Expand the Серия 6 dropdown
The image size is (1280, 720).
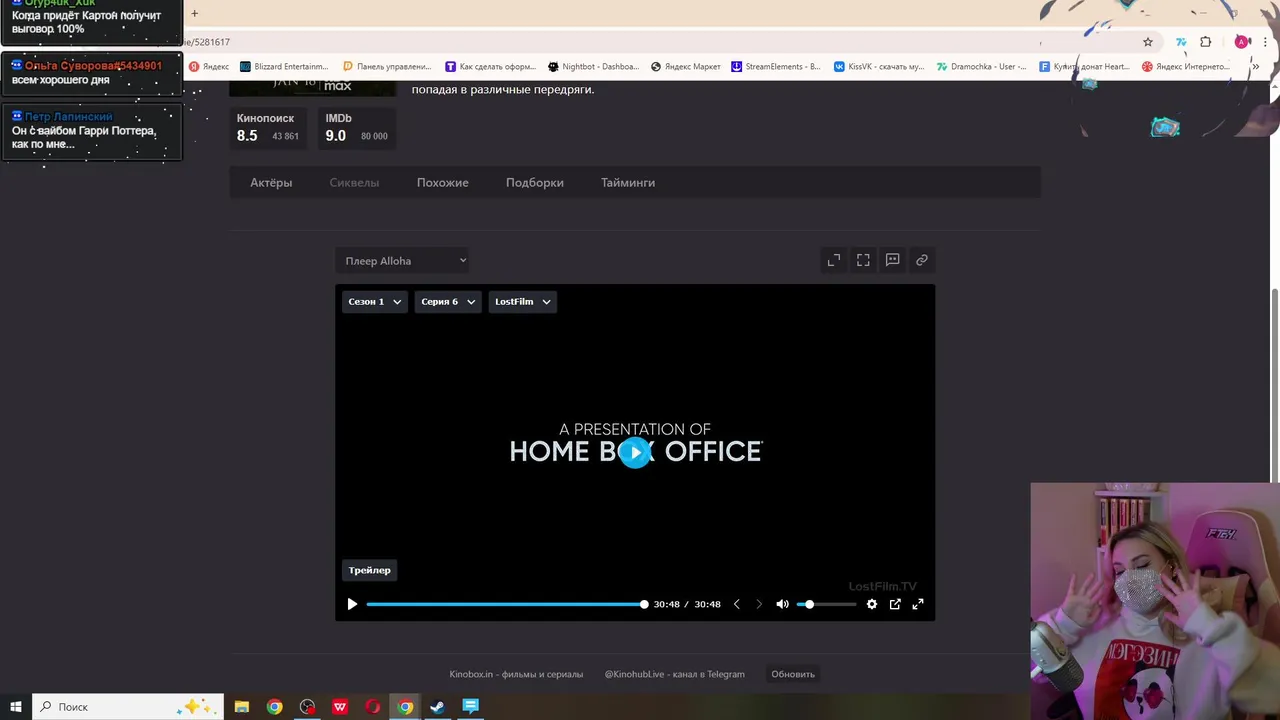pyautogui.click(x=448, y=302)
